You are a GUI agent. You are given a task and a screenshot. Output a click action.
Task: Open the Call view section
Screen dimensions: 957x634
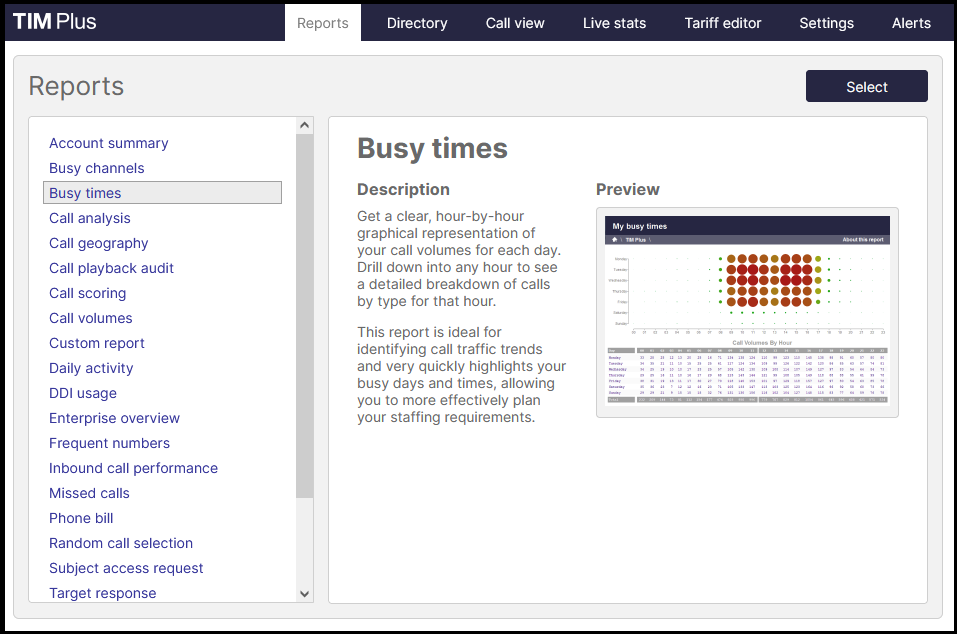point(514,23)
